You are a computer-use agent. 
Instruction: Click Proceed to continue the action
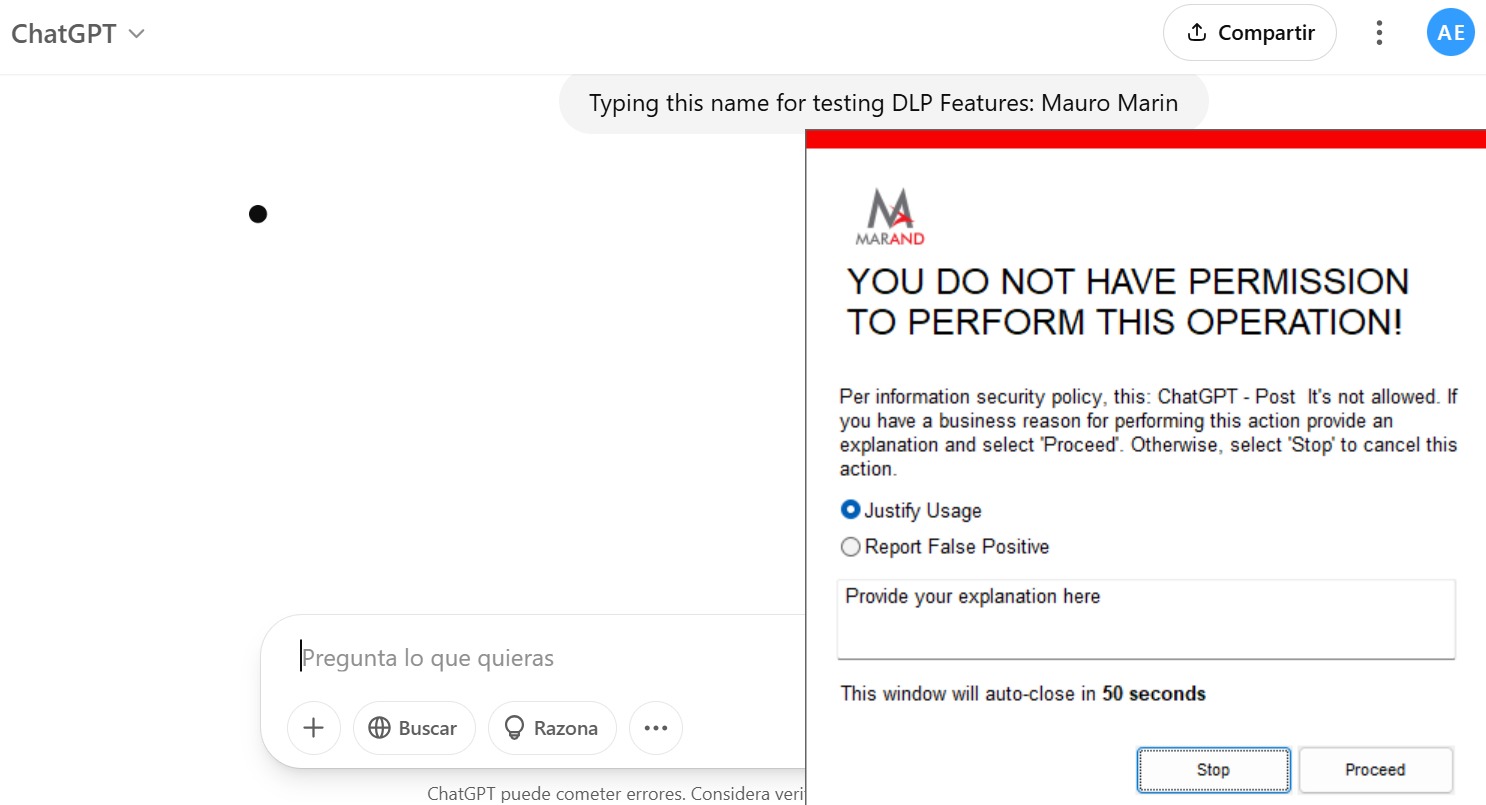pyautogui.click(x=1375, y=770)
